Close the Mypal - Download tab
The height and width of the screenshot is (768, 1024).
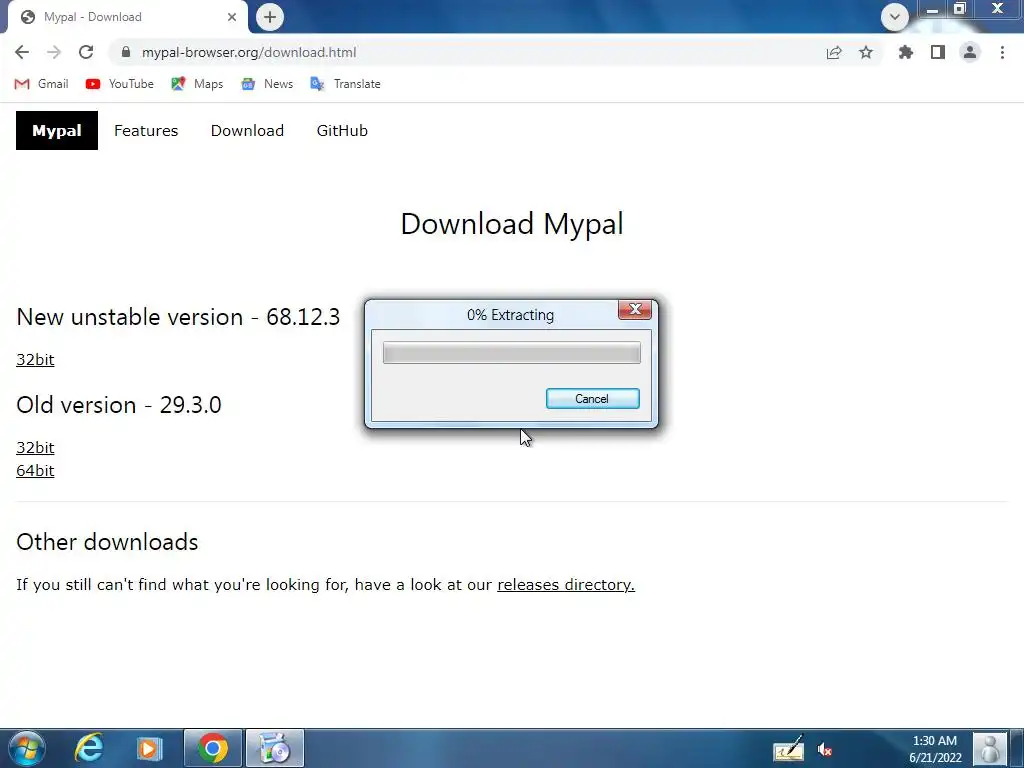(232, 17)
